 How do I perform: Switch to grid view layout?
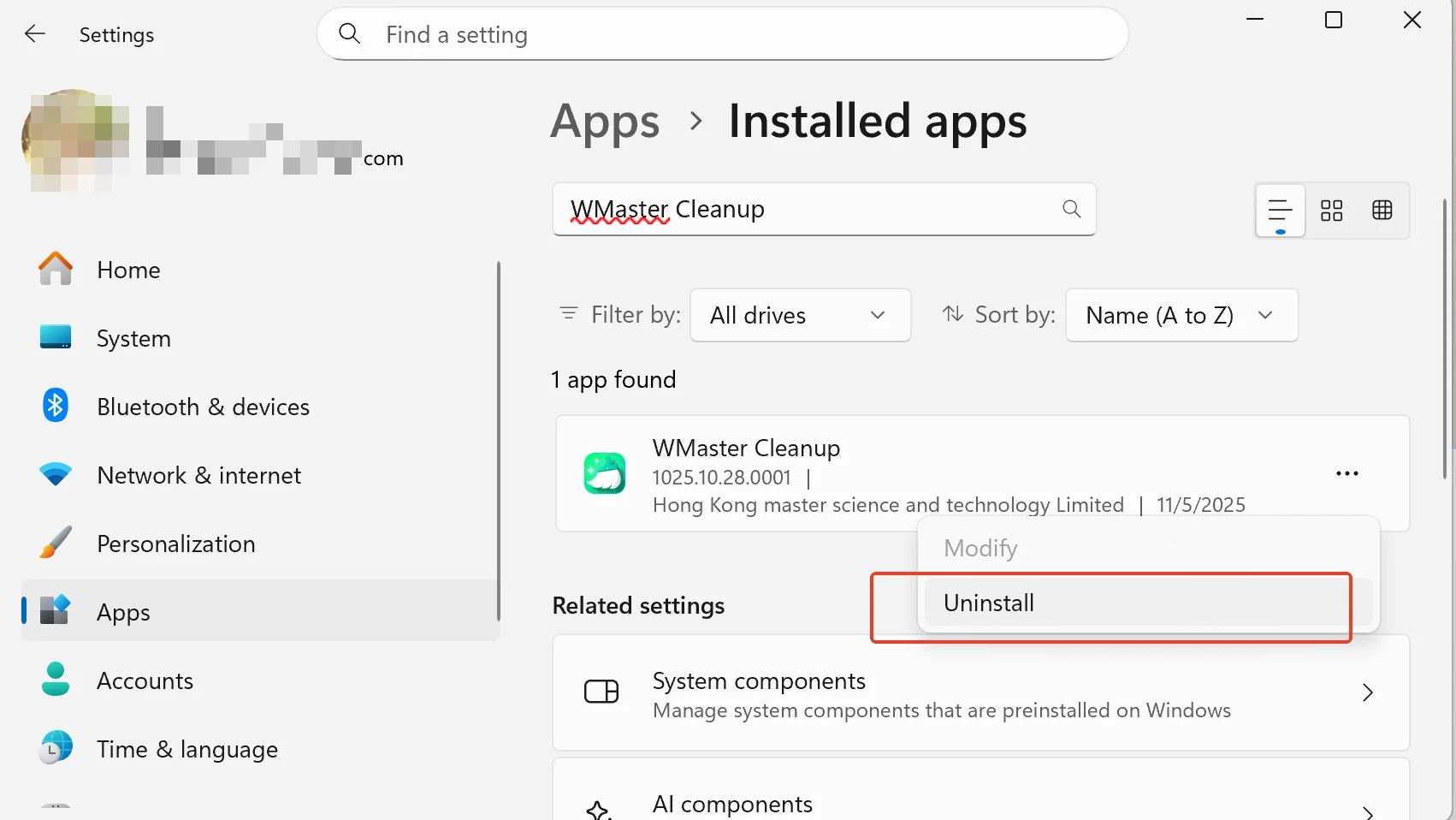(1382, 211)
